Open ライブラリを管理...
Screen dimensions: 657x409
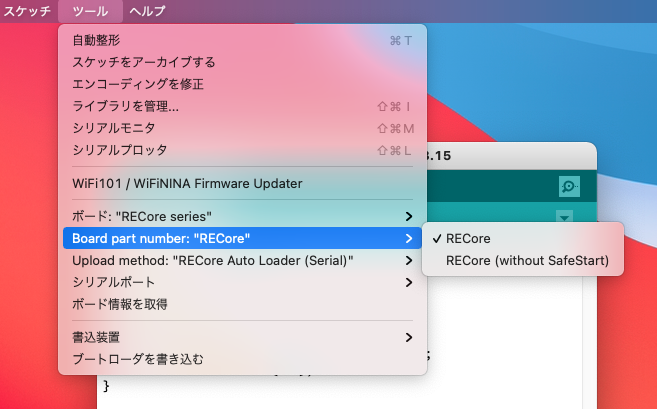tap(242, 106)
